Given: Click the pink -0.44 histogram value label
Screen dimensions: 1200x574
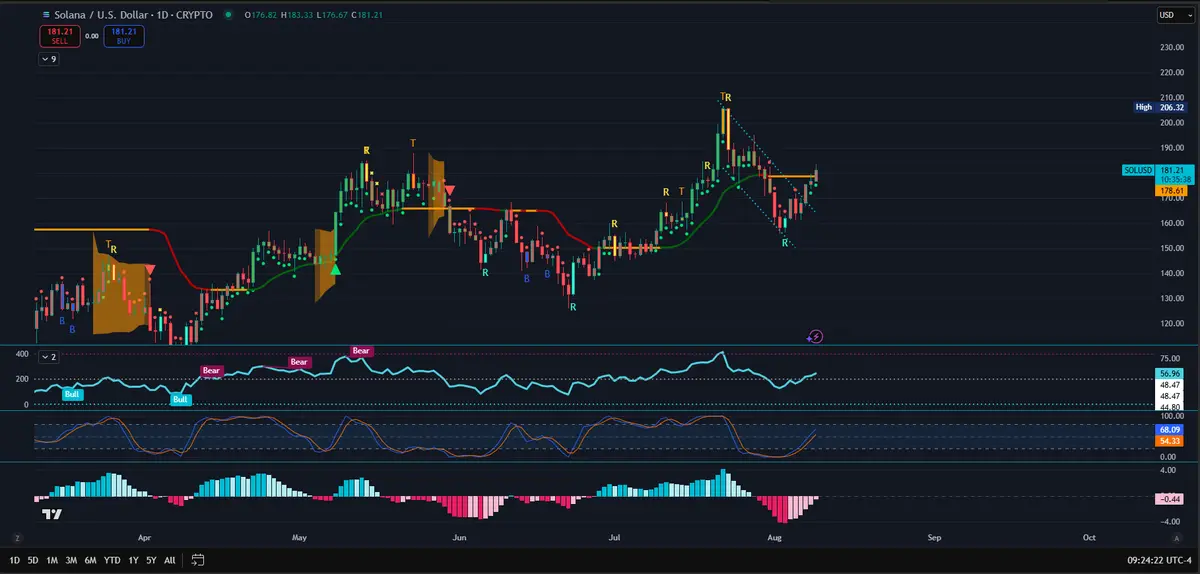Looking at the screenshot, I should click(x=1170, y=499).
